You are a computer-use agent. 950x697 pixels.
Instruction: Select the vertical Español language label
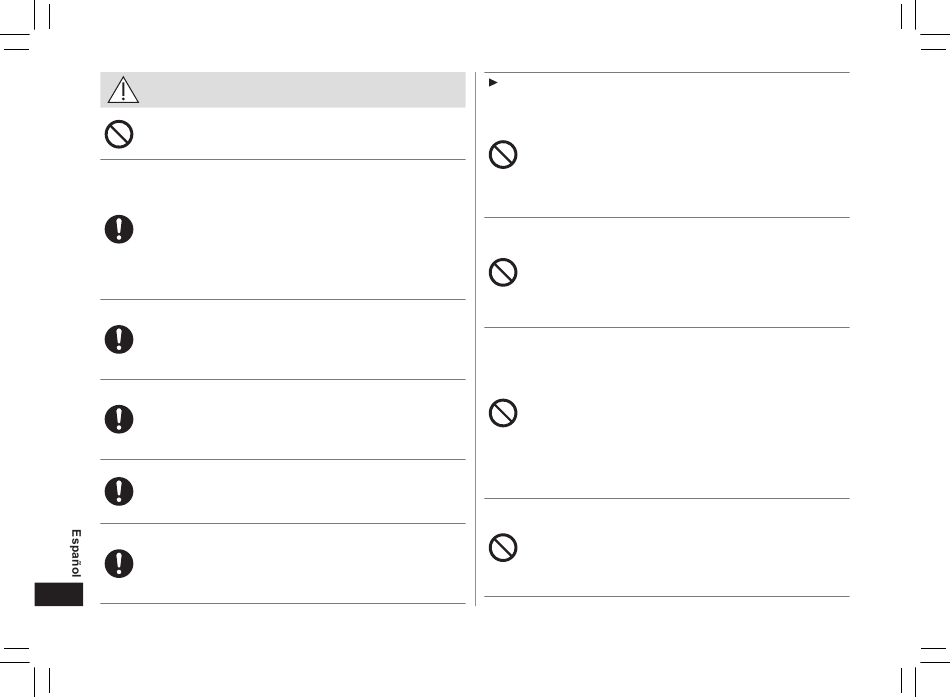coord(76,553)
